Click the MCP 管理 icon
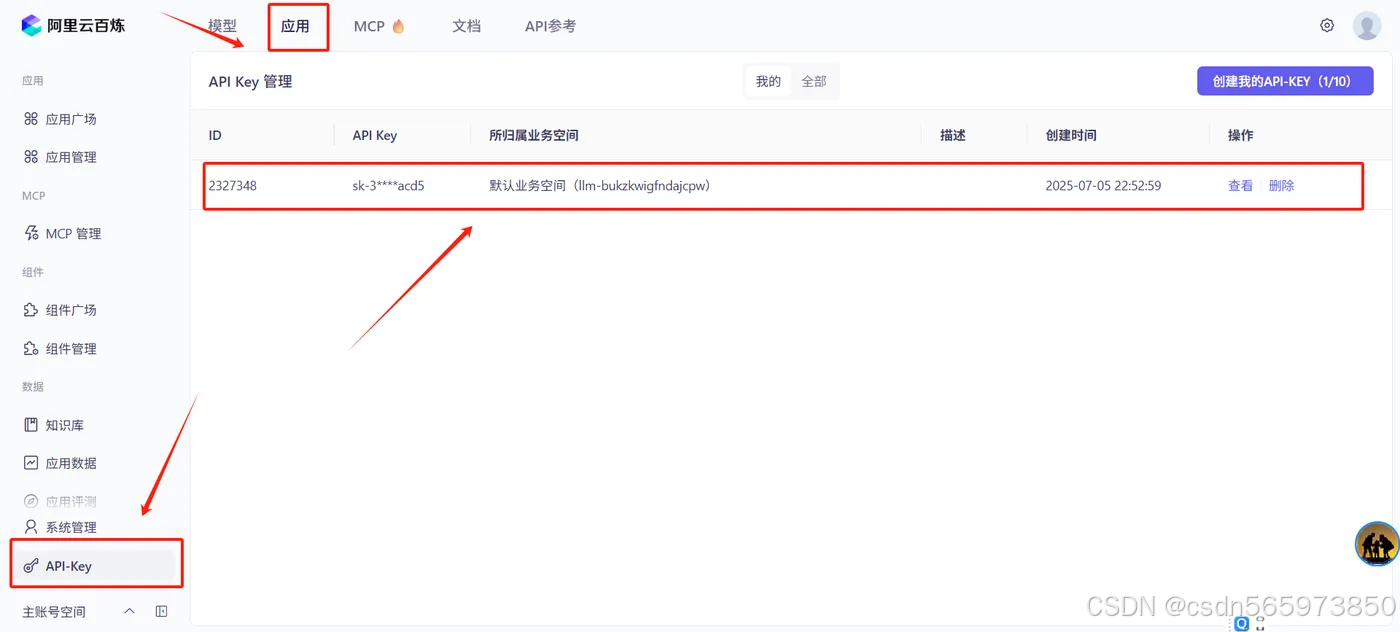1400x632 pixels. click(x=31, y=233)
